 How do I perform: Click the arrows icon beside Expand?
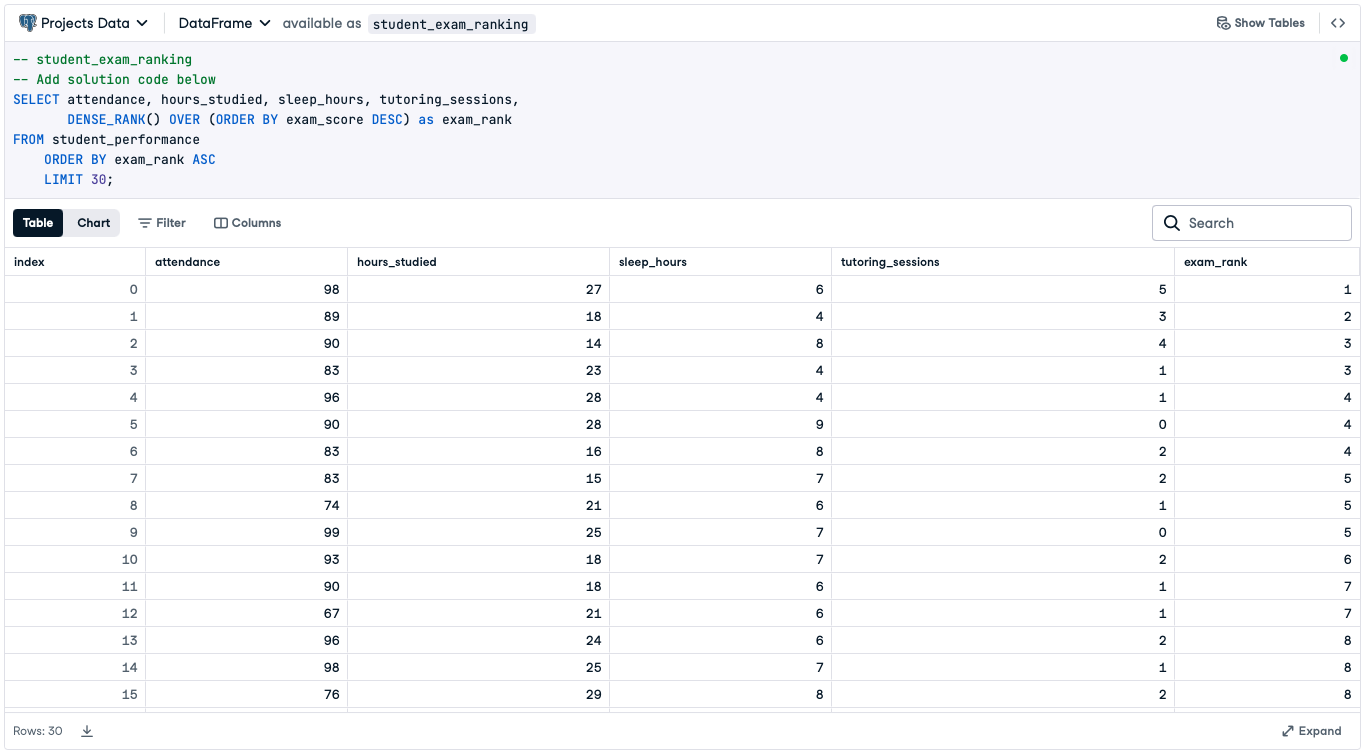pos(1288,731)
